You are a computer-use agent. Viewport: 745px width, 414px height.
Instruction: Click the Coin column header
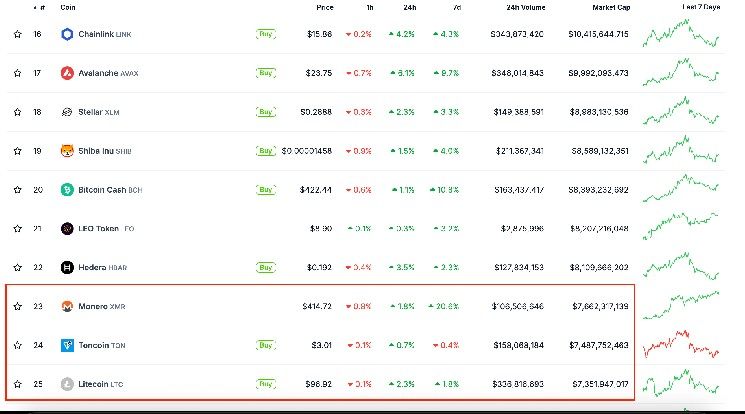click(68, 8)
